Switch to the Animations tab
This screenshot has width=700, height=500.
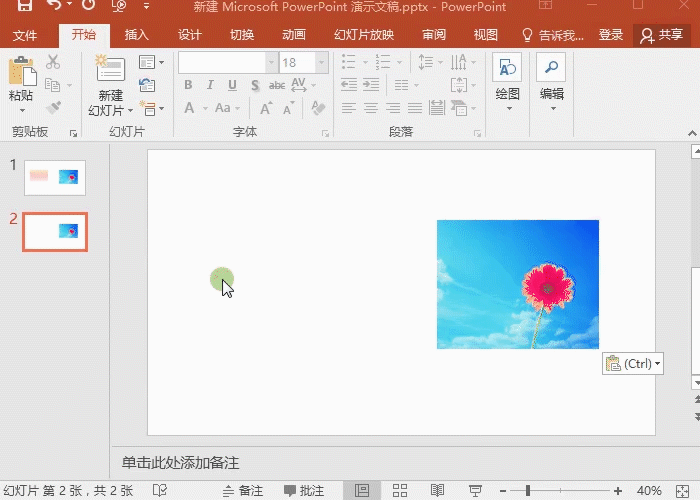[x=294, y=35]
